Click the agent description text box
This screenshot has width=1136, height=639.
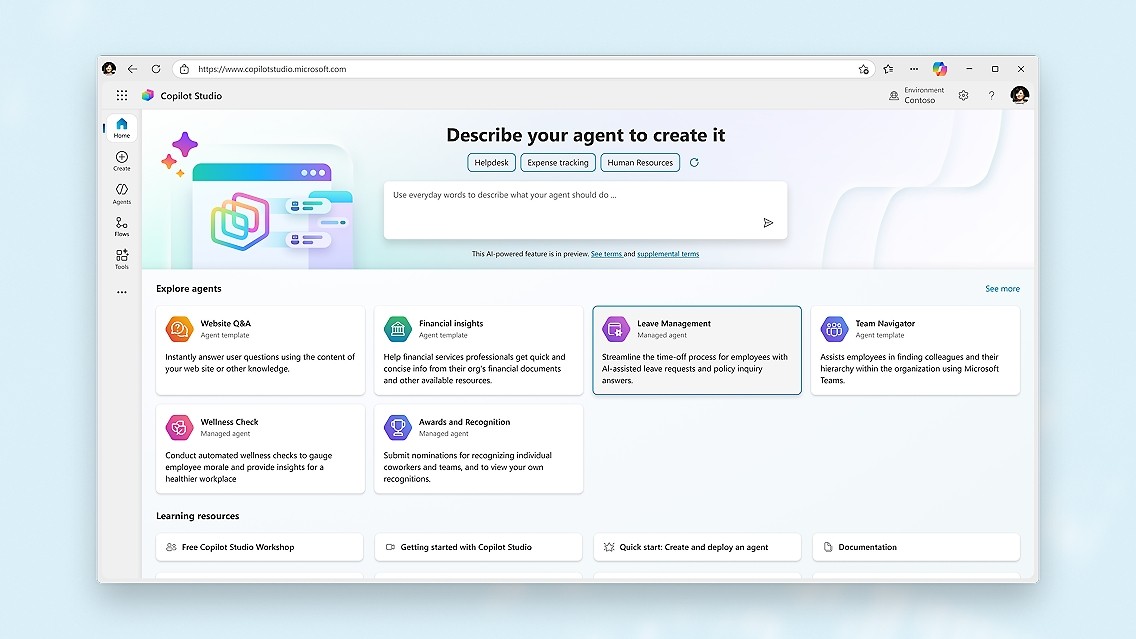(585, 210)
